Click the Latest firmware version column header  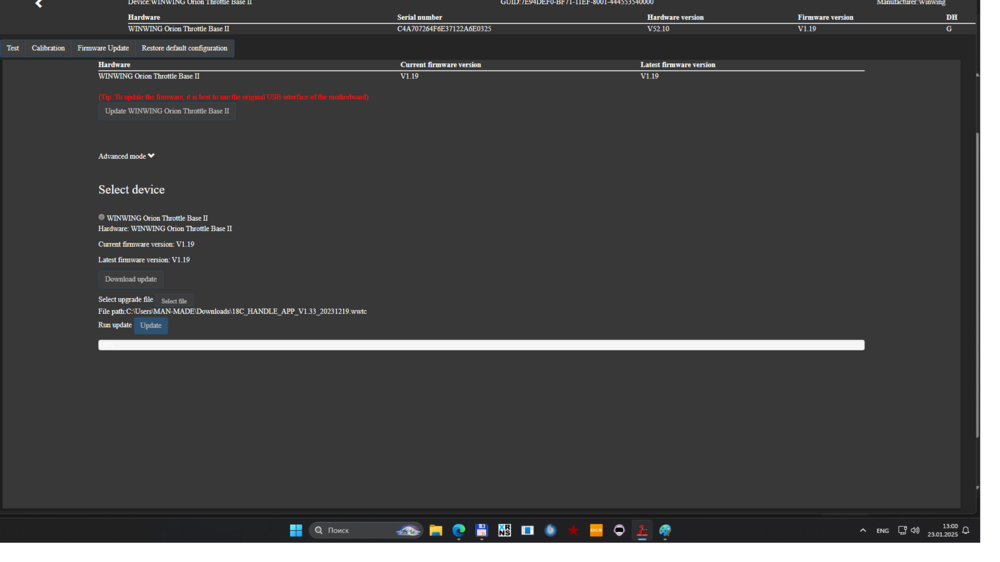click(678, 65)
